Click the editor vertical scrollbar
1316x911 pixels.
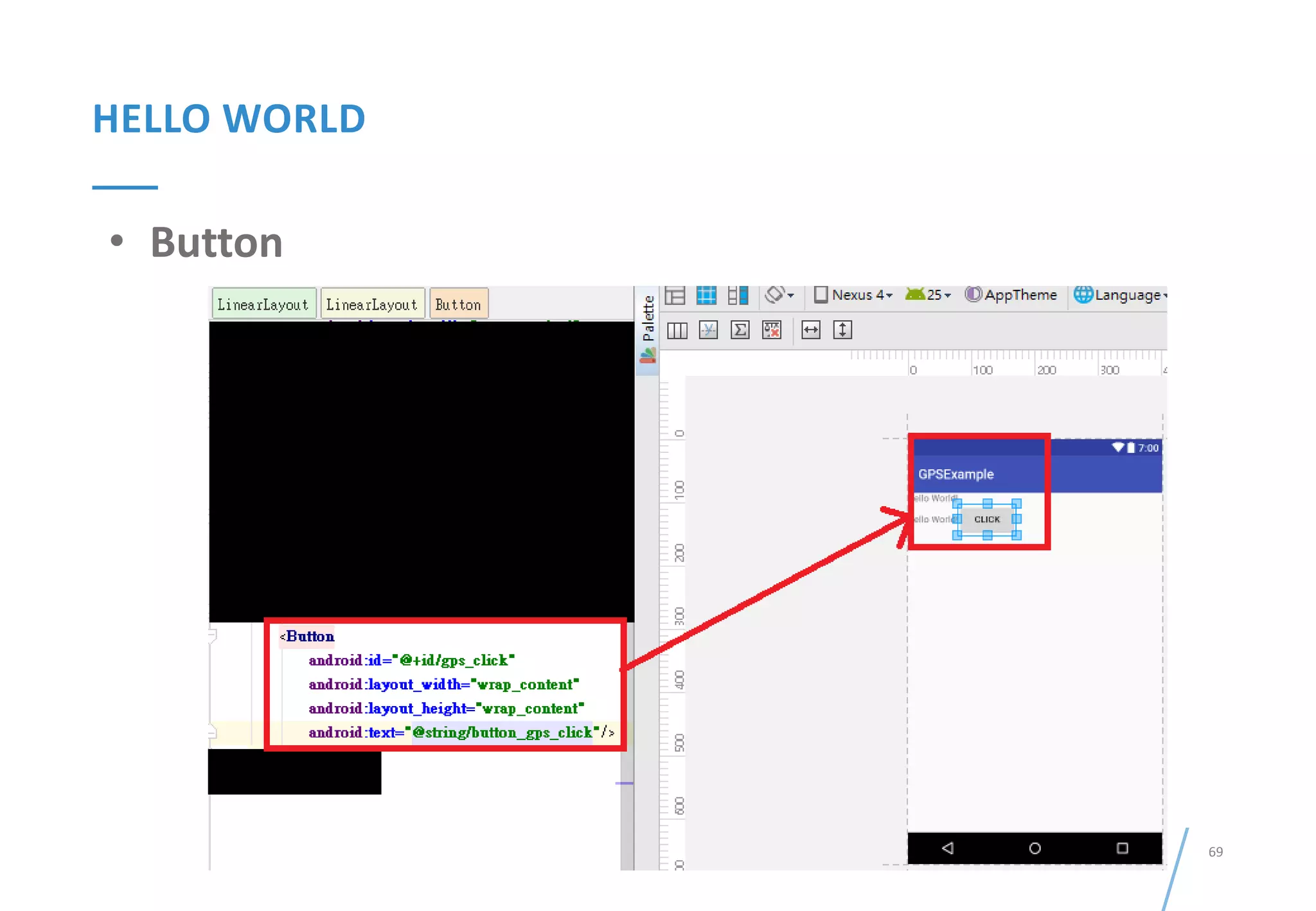pos(627,745)
